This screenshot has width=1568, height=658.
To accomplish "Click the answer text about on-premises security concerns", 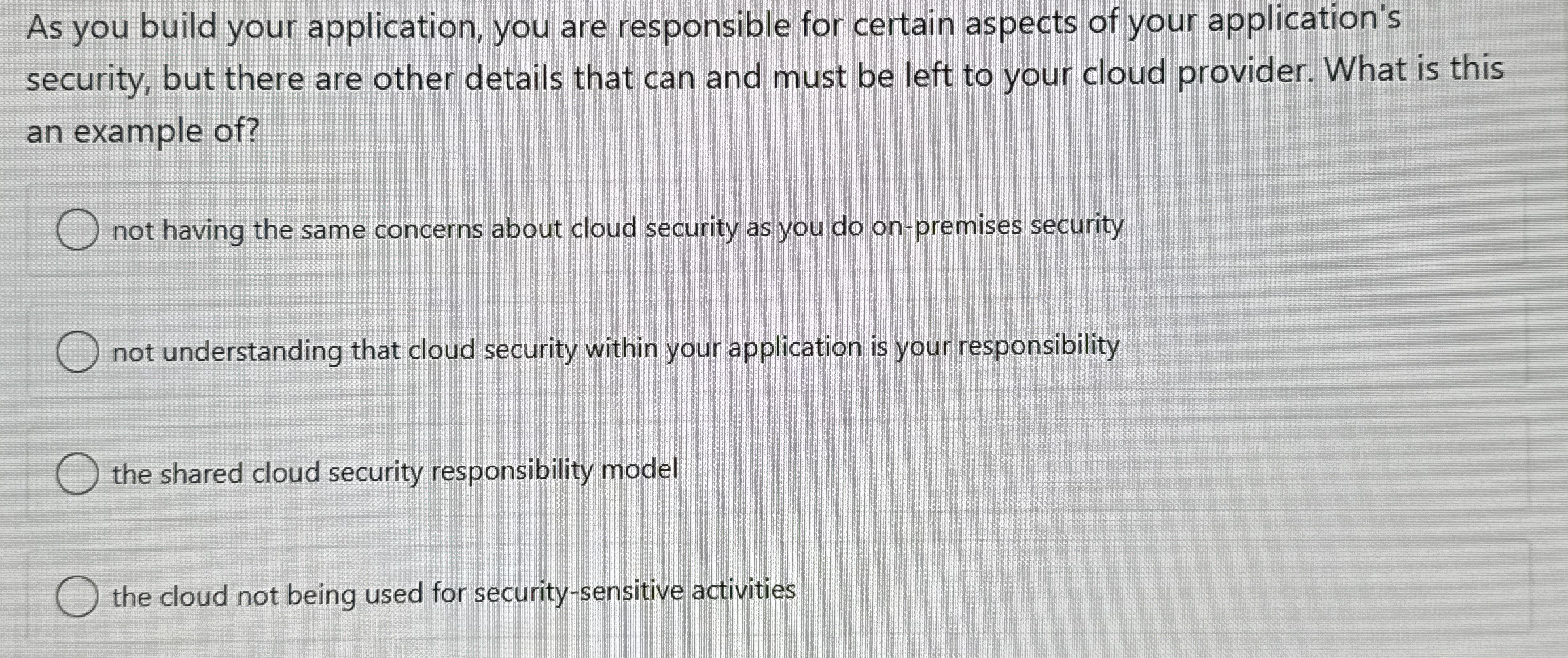I will click(x=615, y=228).
